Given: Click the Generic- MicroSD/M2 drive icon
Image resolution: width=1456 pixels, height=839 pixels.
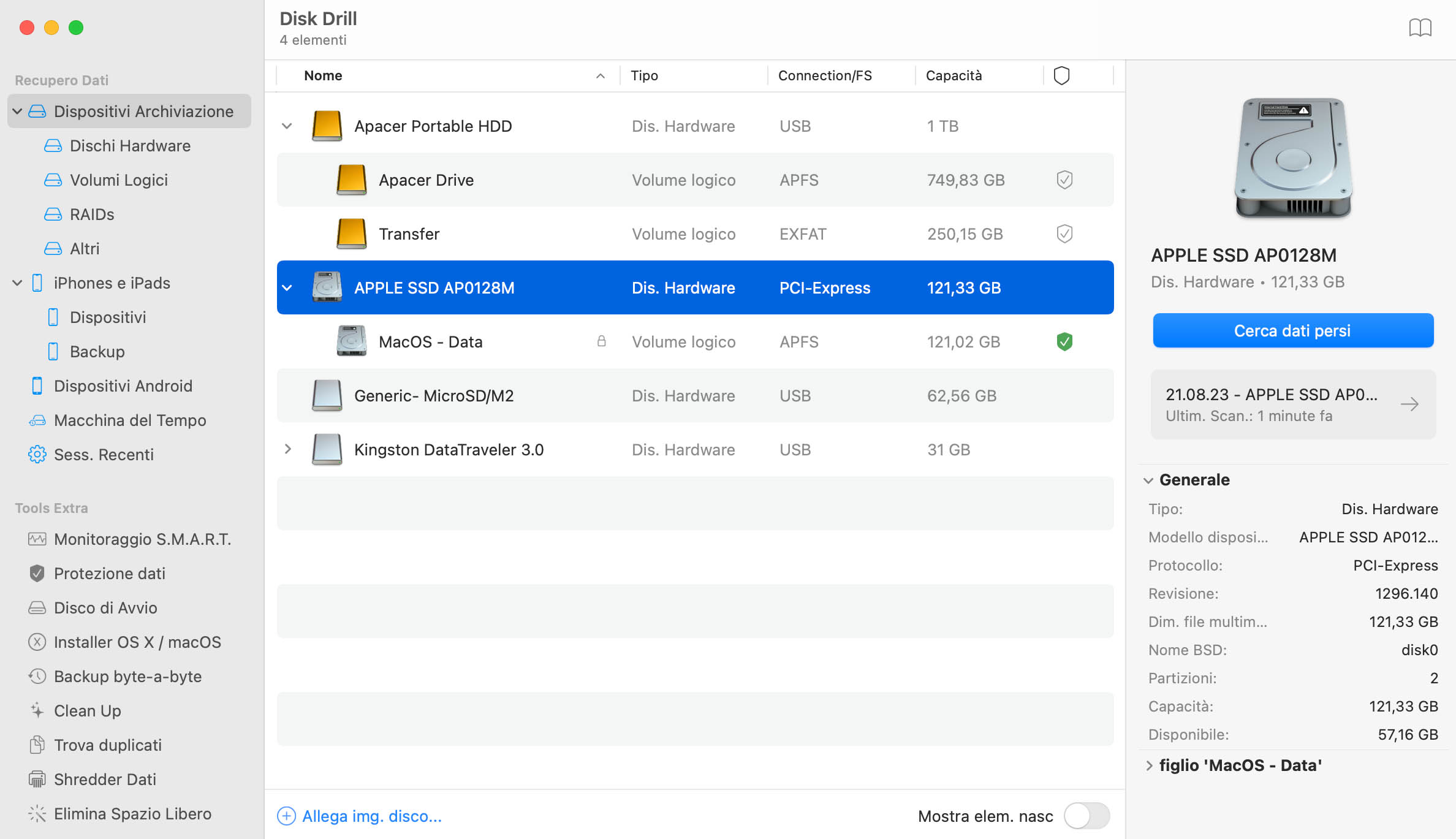Looking at the screenshot, I should pos(327,395).
